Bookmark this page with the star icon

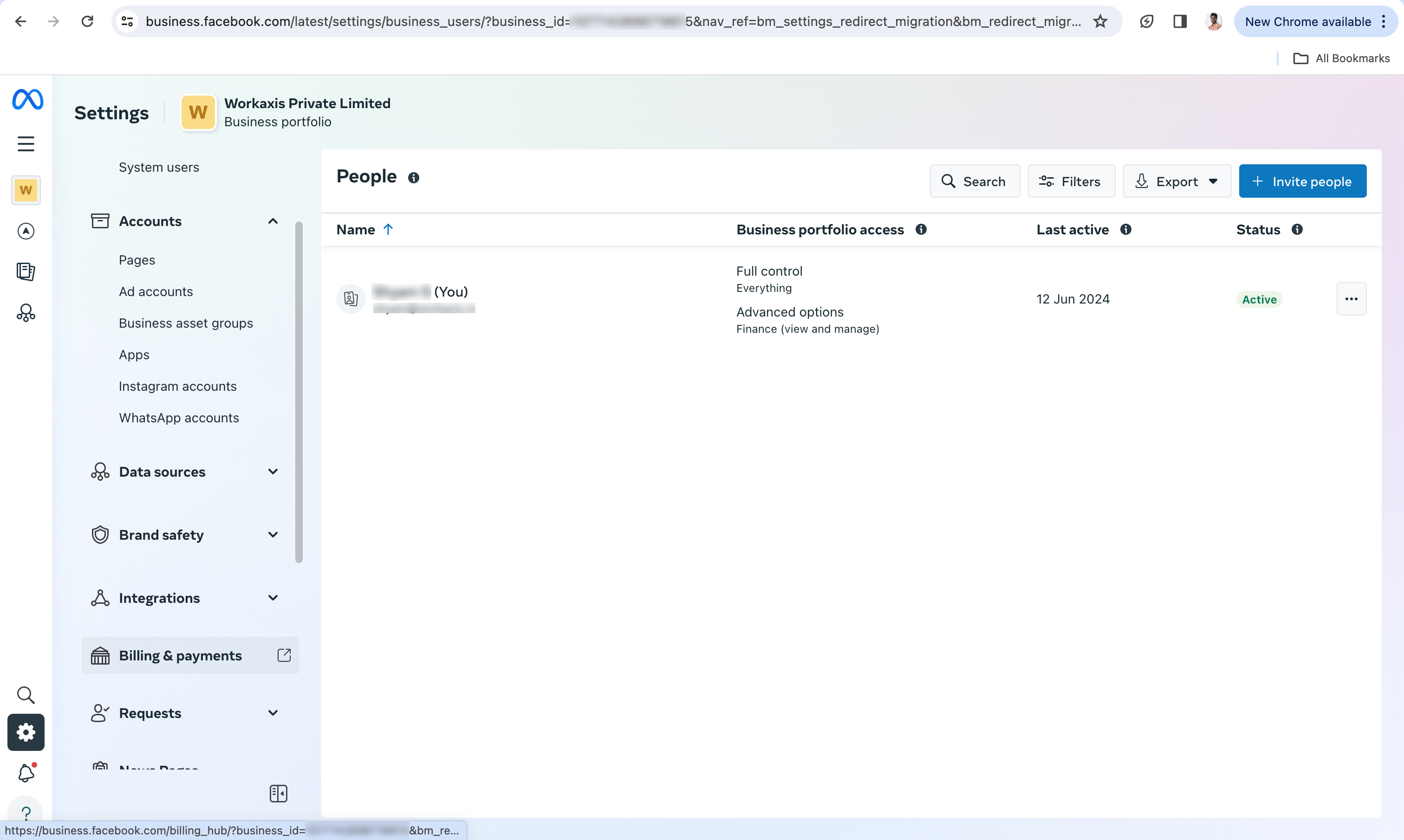point(1100,21)
